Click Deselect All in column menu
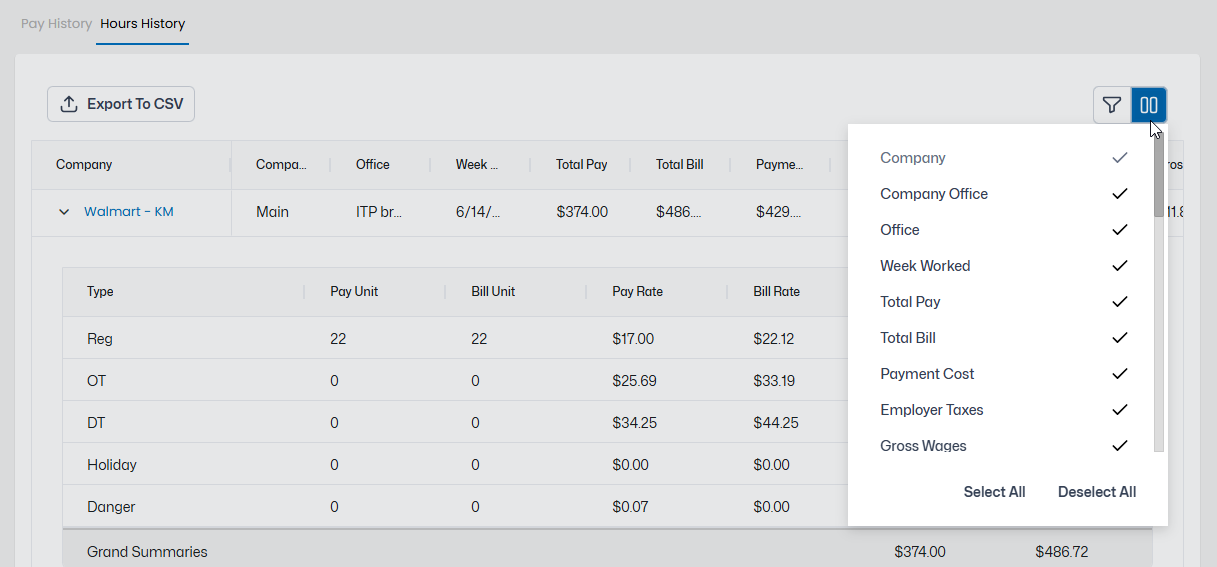The width and height of the screenshot is (1217, 567). tap(1097, 492)
